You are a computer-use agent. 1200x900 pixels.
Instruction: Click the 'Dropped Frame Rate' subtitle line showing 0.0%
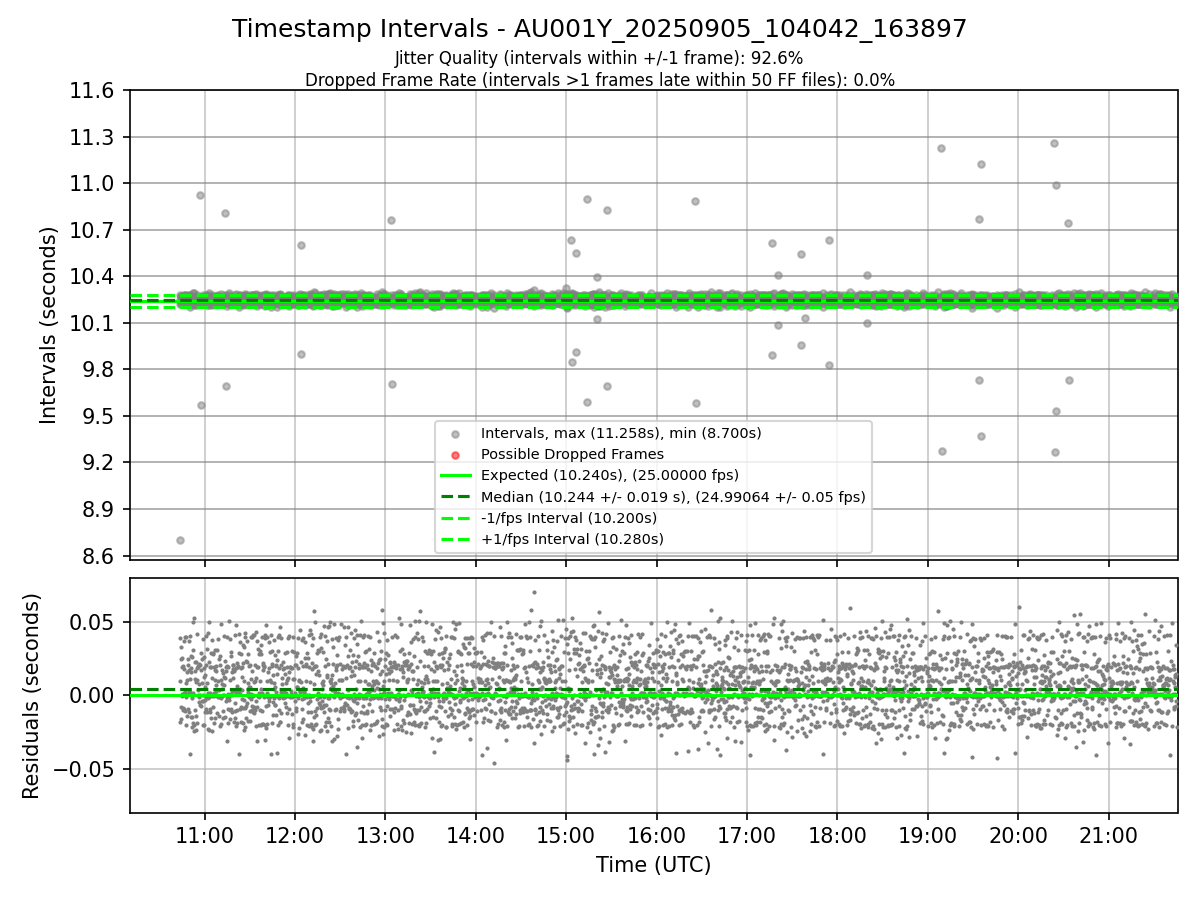point(599,80)
